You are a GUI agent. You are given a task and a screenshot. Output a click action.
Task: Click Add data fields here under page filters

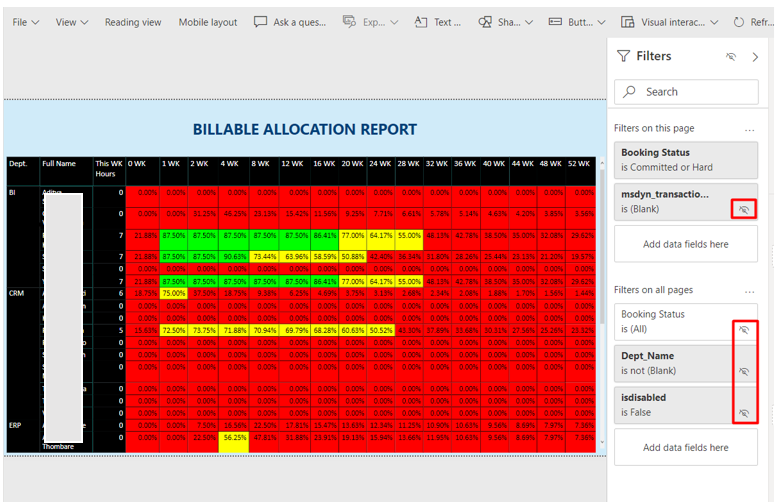(686, 244)
